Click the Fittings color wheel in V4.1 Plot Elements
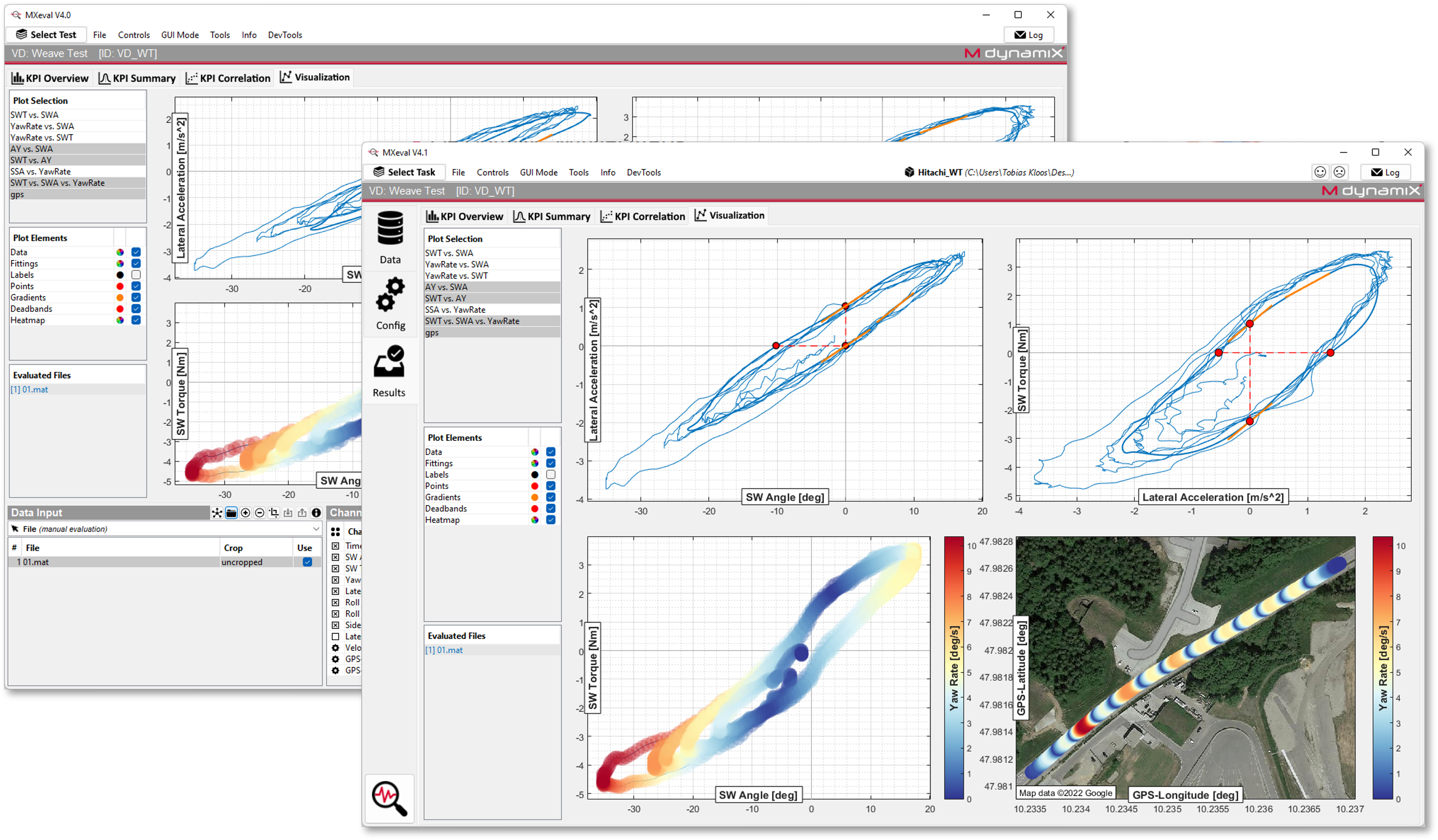Screen dimensions: 1438x840 click(535, 464)
